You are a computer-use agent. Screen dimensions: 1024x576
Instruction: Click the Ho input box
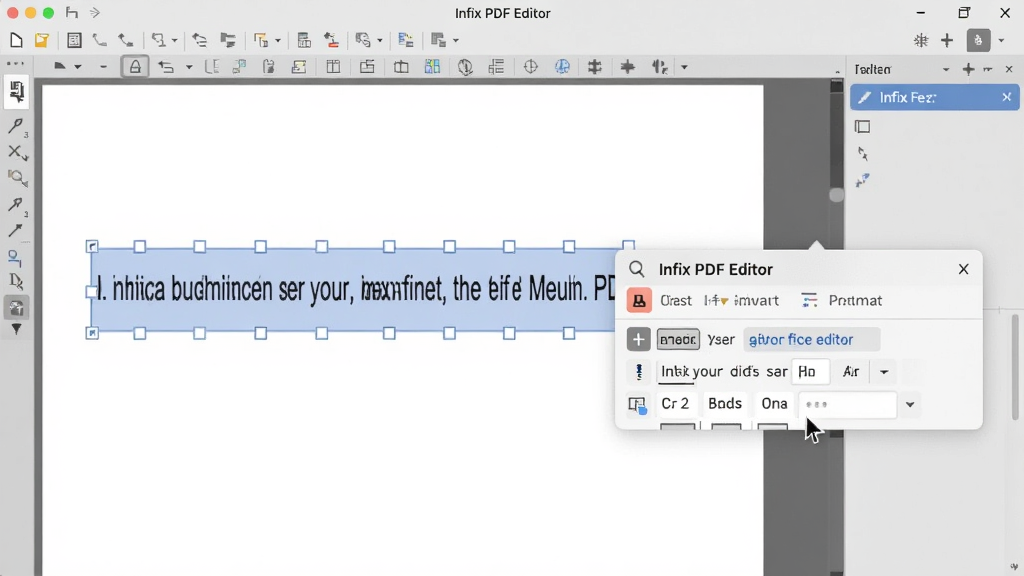[810, 372]
